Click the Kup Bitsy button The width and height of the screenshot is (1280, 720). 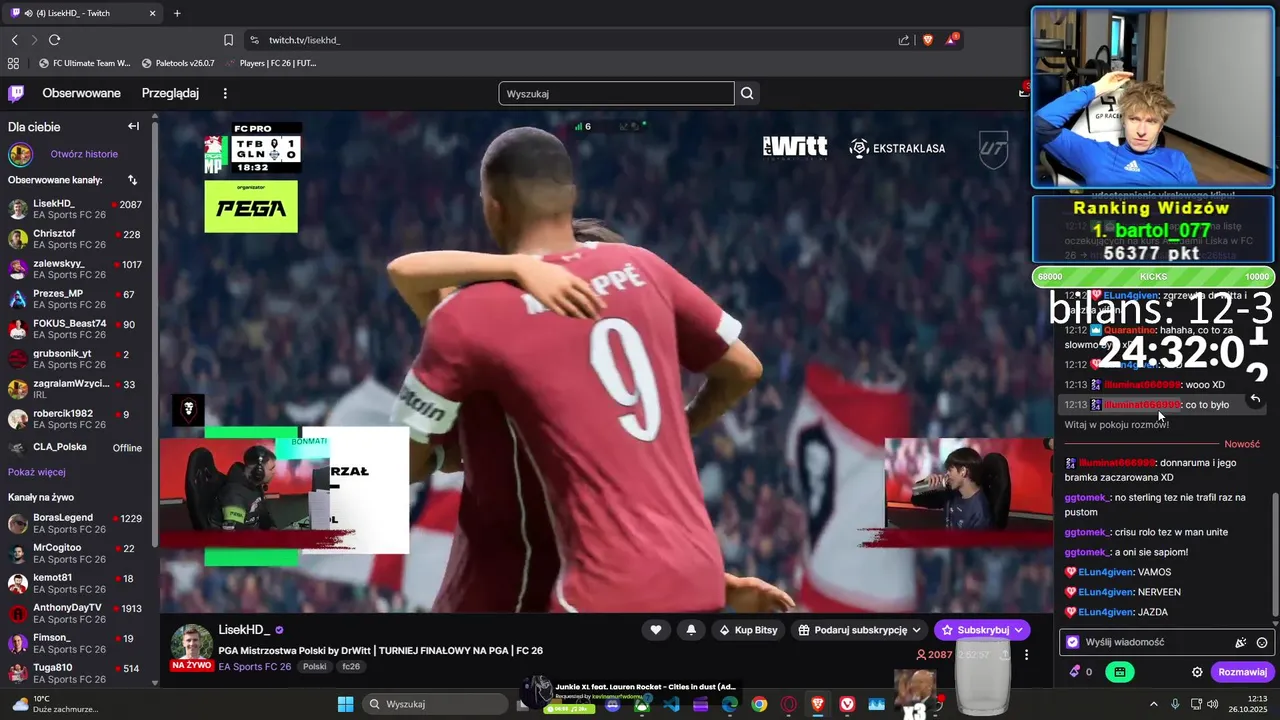pyautogui.click(x=748, y=630)
